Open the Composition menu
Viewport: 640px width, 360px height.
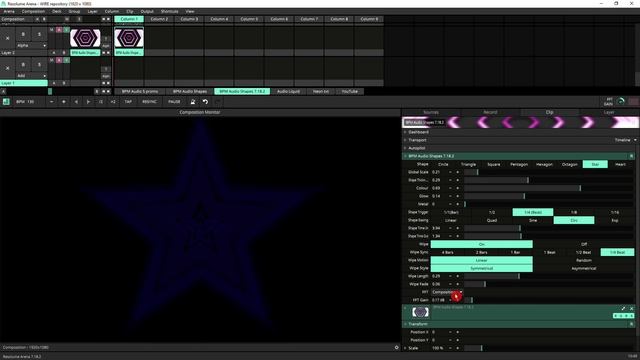[33, 11]
